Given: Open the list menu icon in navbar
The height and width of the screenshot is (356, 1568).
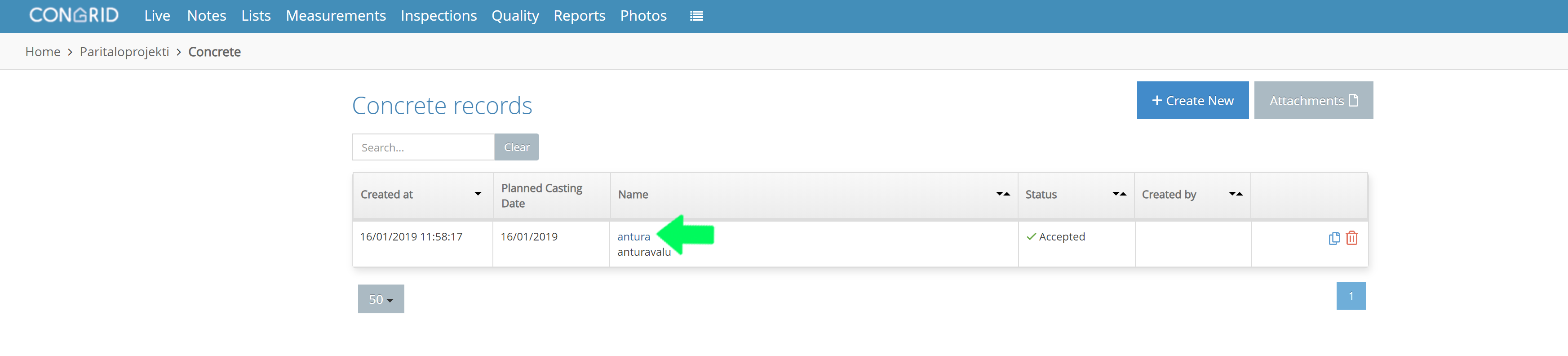Looking at the screenshot, I should pos(696,16).
